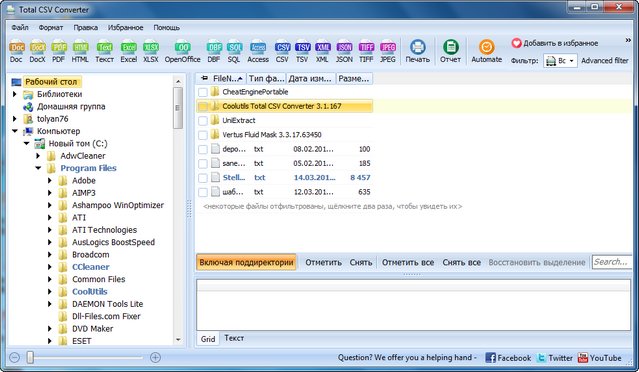Check the depo... txt file checkbox

tap(203, 149)
